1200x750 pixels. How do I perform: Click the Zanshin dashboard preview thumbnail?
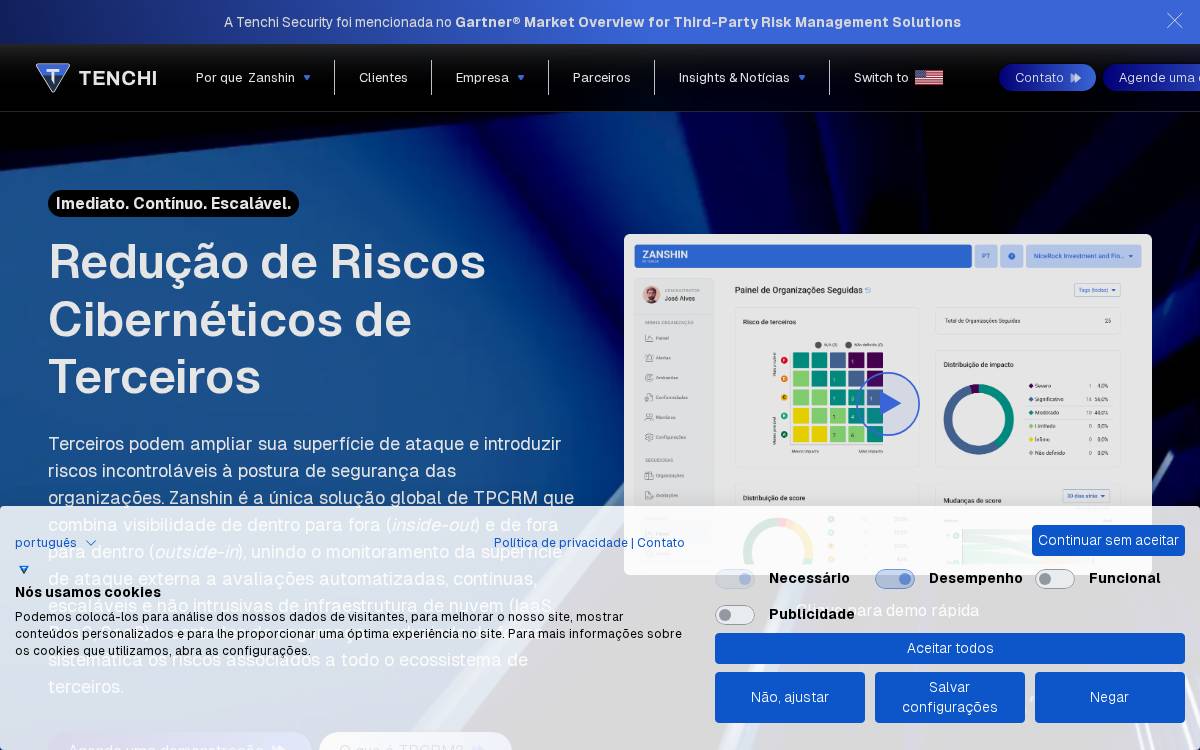tap(888, 404)
